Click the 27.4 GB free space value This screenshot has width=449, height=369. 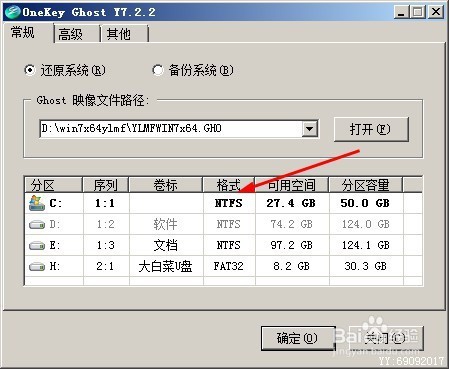pos(291,203)
